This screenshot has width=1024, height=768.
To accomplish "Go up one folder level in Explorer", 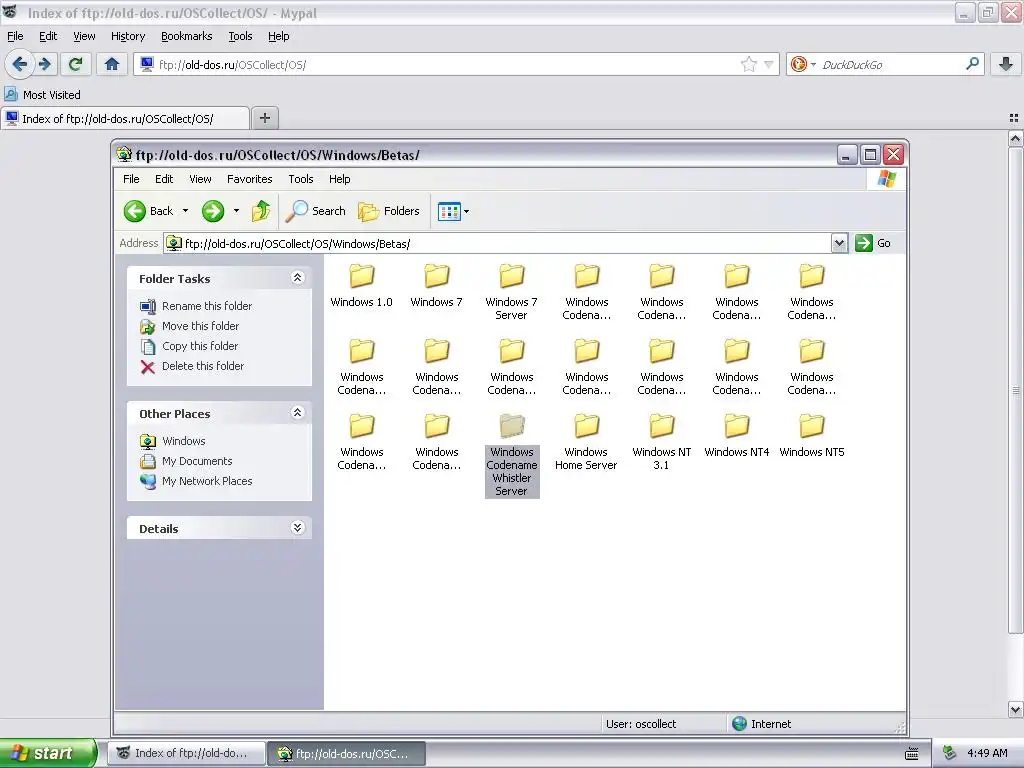I will click(261, 211).
